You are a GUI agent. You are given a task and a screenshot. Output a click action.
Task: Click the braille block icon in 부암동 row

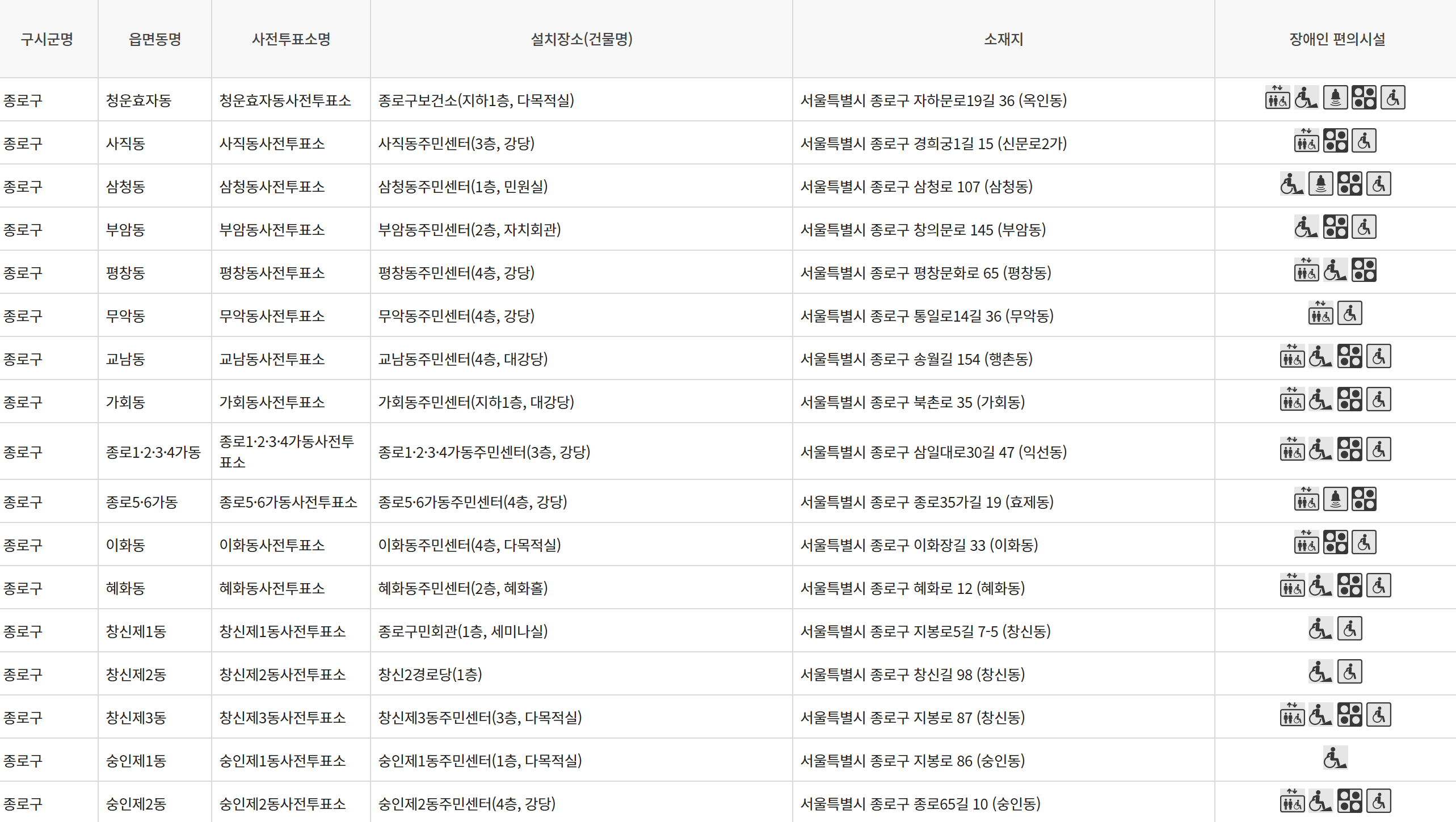[1335, 227]
